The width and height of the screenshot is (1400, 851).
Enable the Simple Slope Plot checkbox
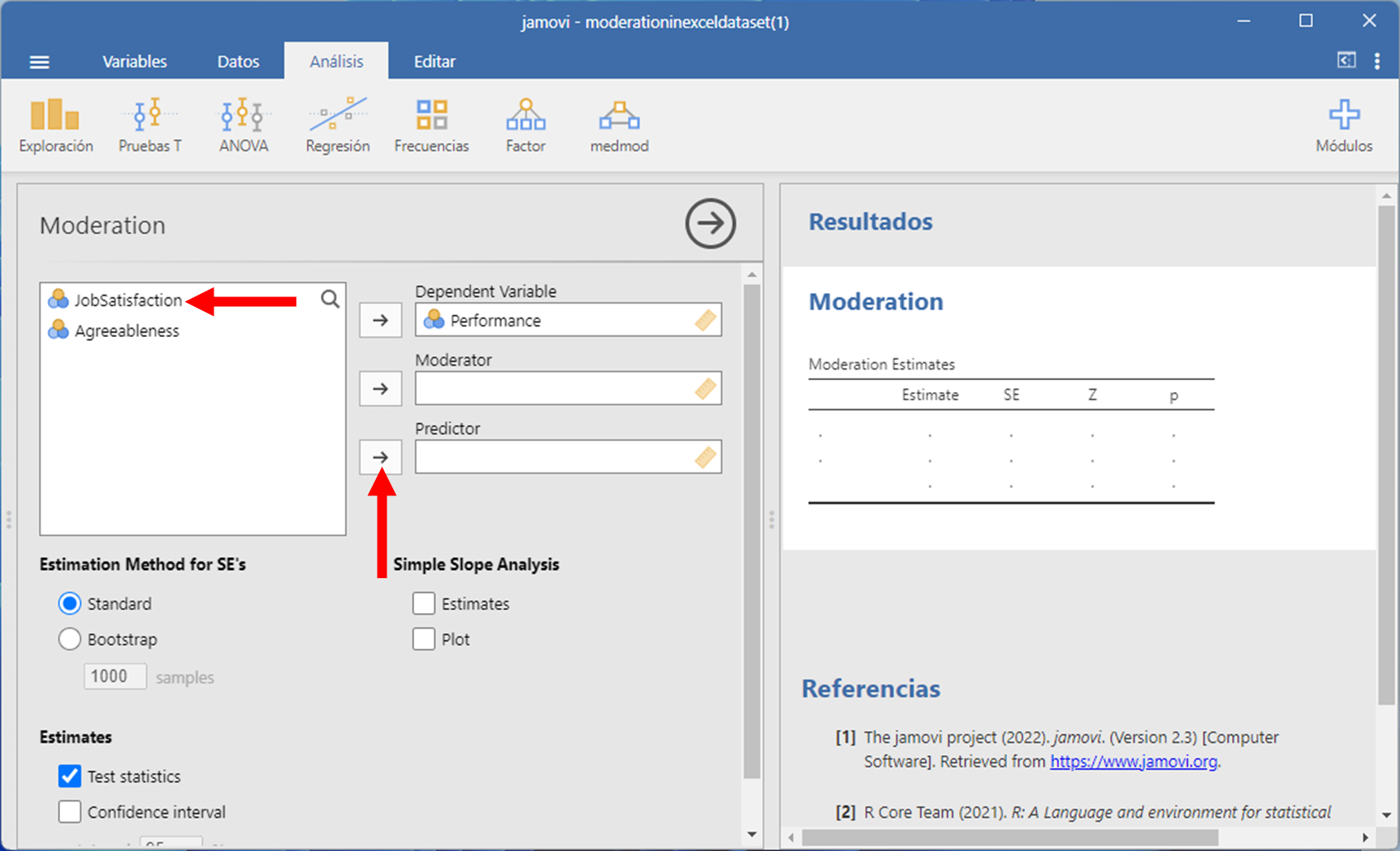(424, 639)
